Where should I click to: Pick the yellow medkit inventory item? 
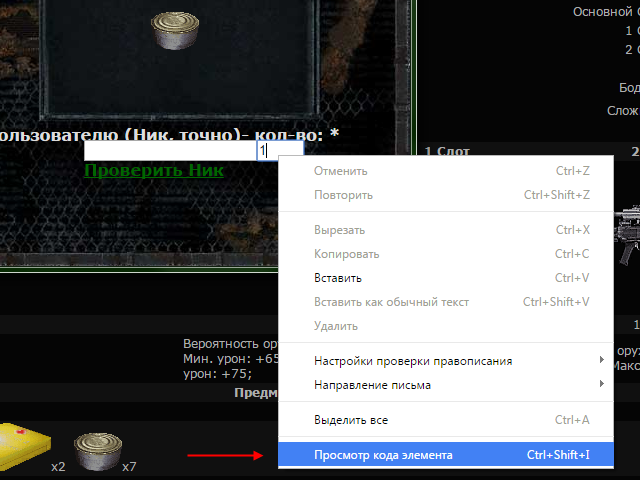point(24,447)
